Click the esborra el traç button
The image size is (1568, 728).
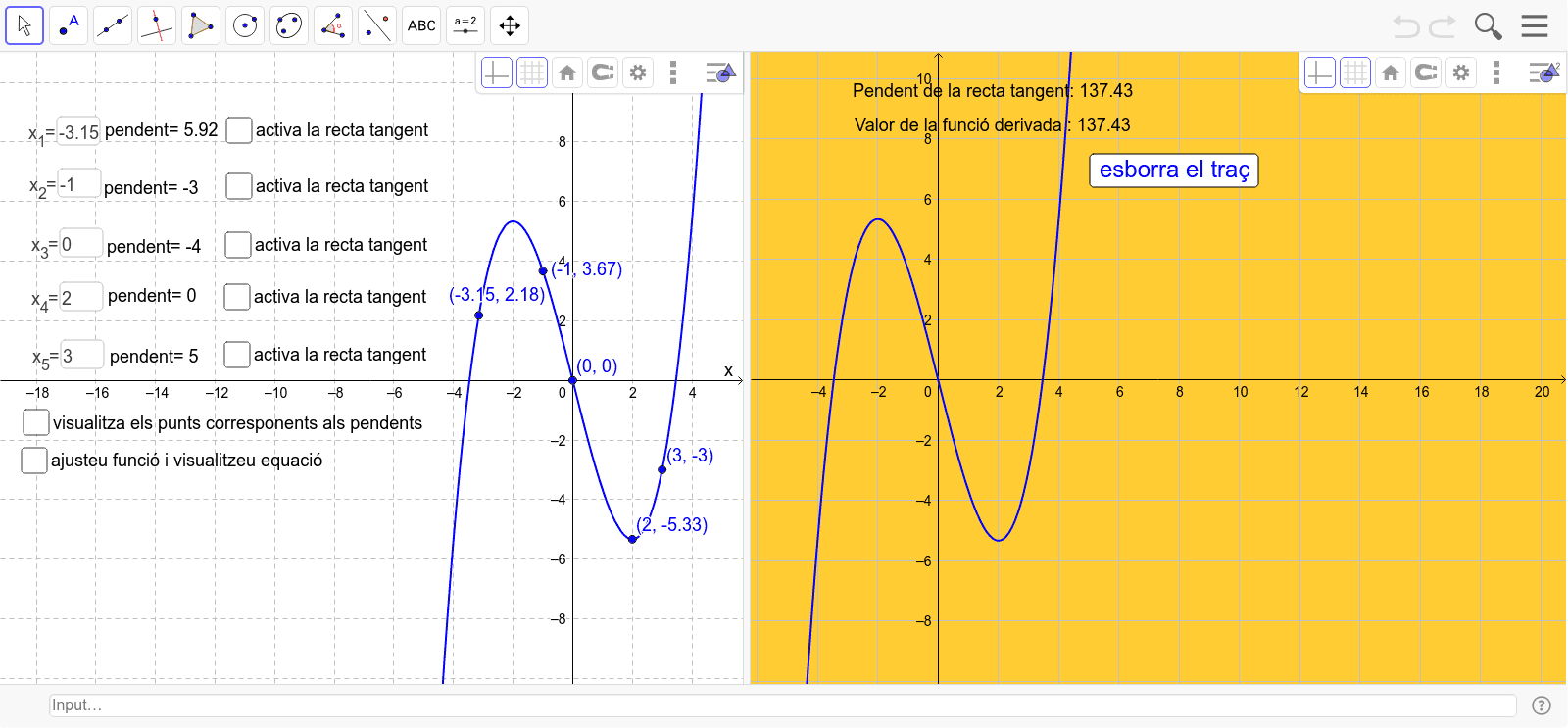click(1174, 170)
